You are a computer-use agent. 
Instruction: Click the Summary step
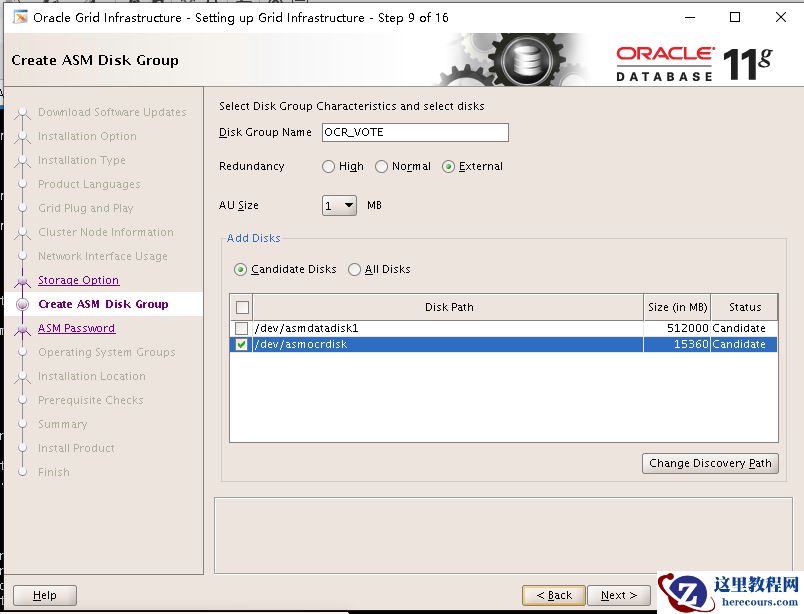coord(63,424)
